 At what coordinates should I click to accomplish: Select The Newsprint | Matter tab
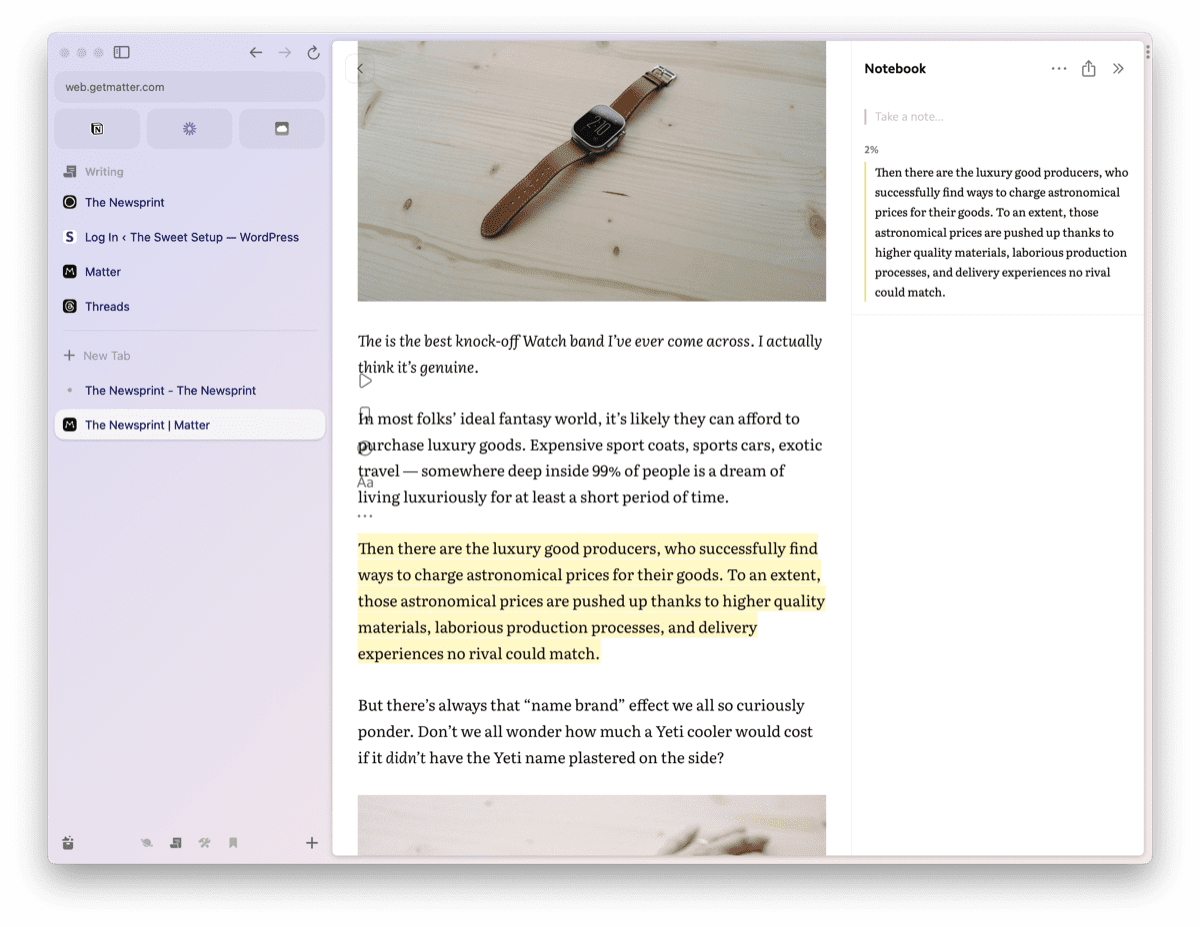(190, 425)
